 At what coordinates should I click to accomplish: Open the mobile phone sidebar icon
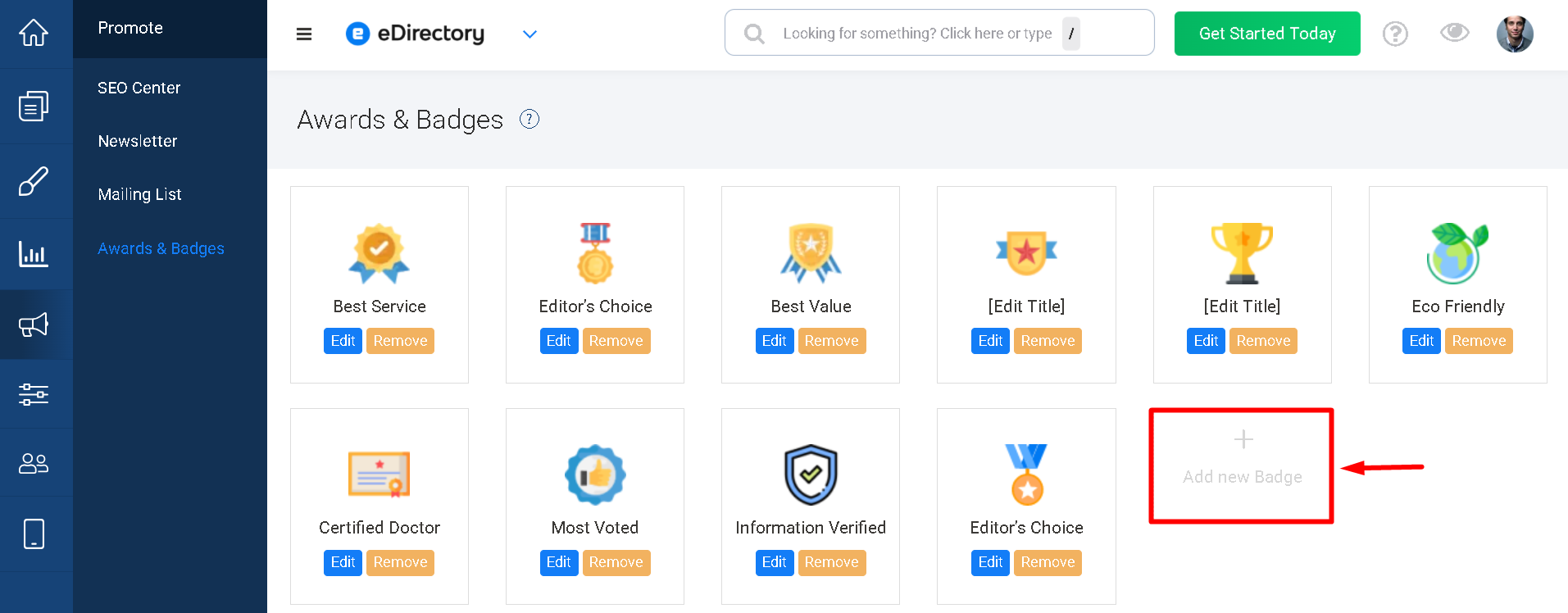tap(34, 534)
